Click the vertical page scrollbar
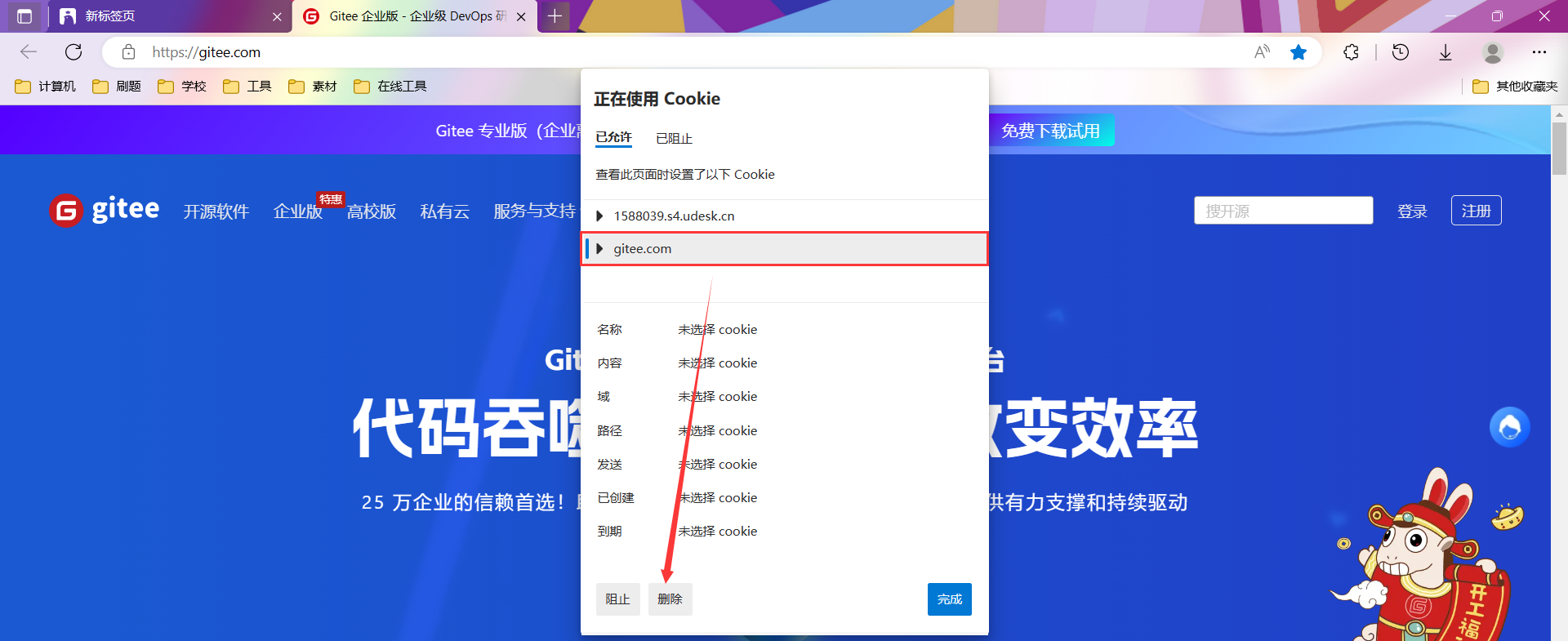 1559,149
